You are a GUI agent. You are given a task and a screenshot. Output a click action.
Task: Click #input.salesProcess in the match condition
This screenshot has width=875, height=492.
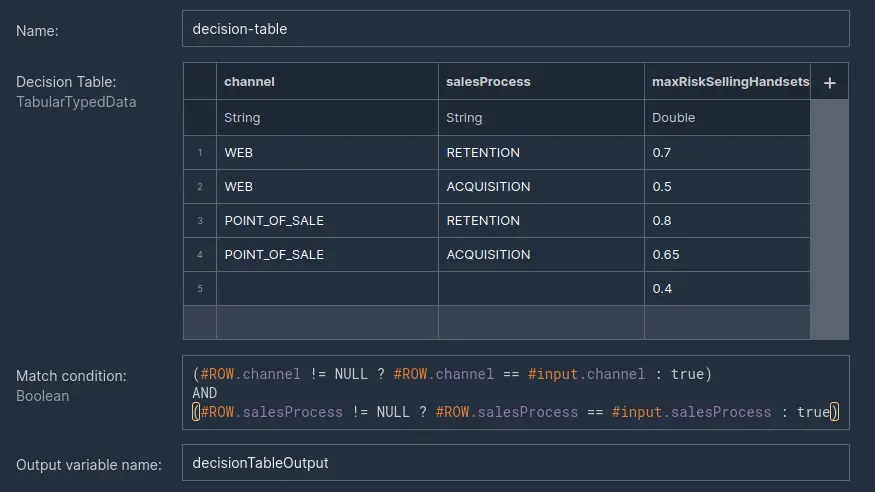coord(691,412)
